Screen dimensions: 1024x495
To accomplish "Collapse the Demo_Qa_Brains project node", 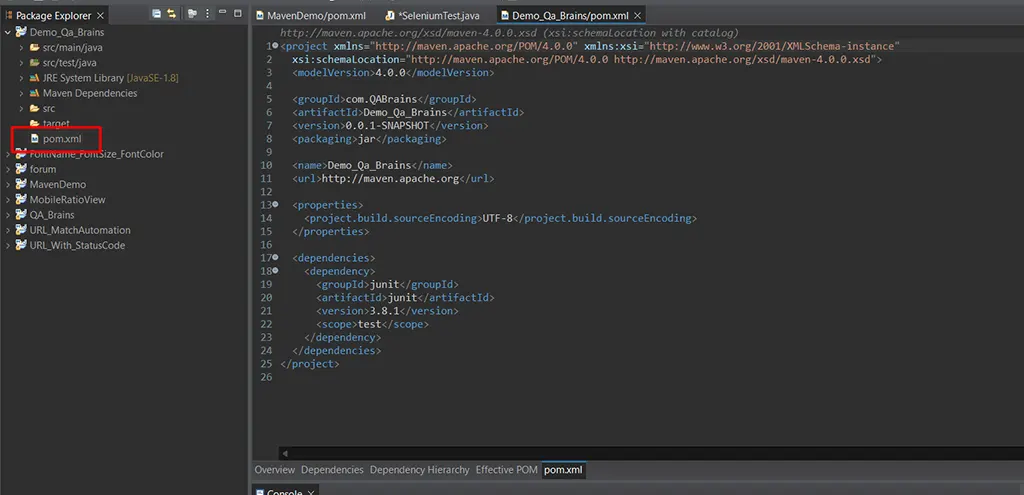I will pos(8,32).
